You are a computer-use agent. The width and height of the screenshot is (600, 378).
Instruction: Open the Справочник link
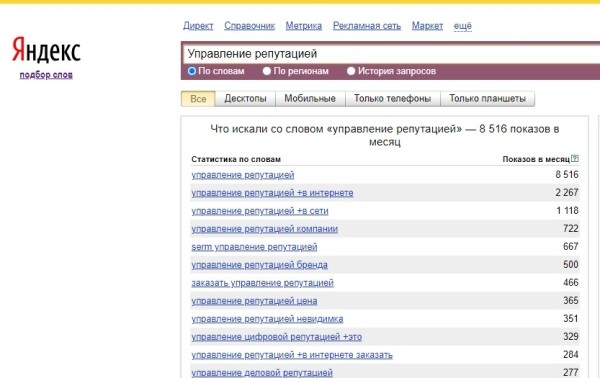tap(249, 26)
